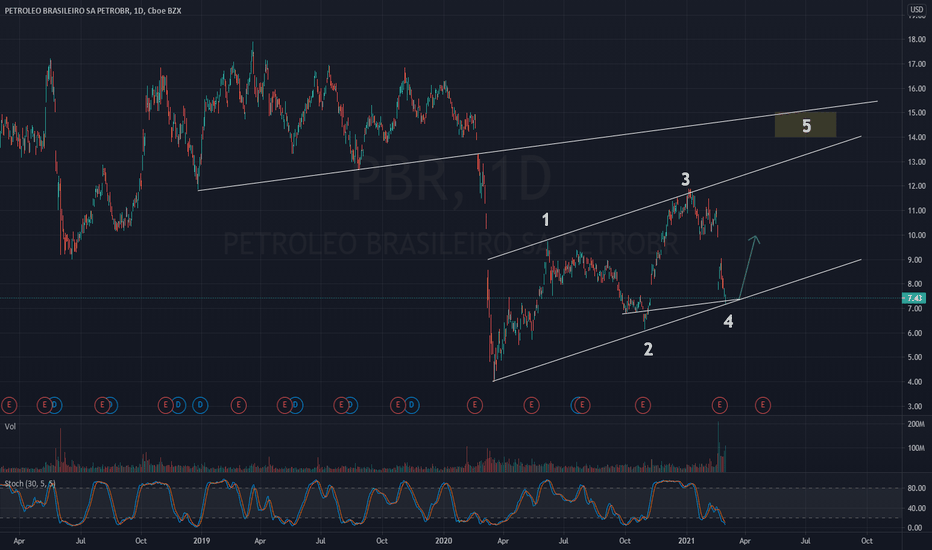Viewport: 932px width, 550px height.
Task: Click the earnings marker between Jul 2019 and Oct 2019
Action: click(x=341, y=406)
